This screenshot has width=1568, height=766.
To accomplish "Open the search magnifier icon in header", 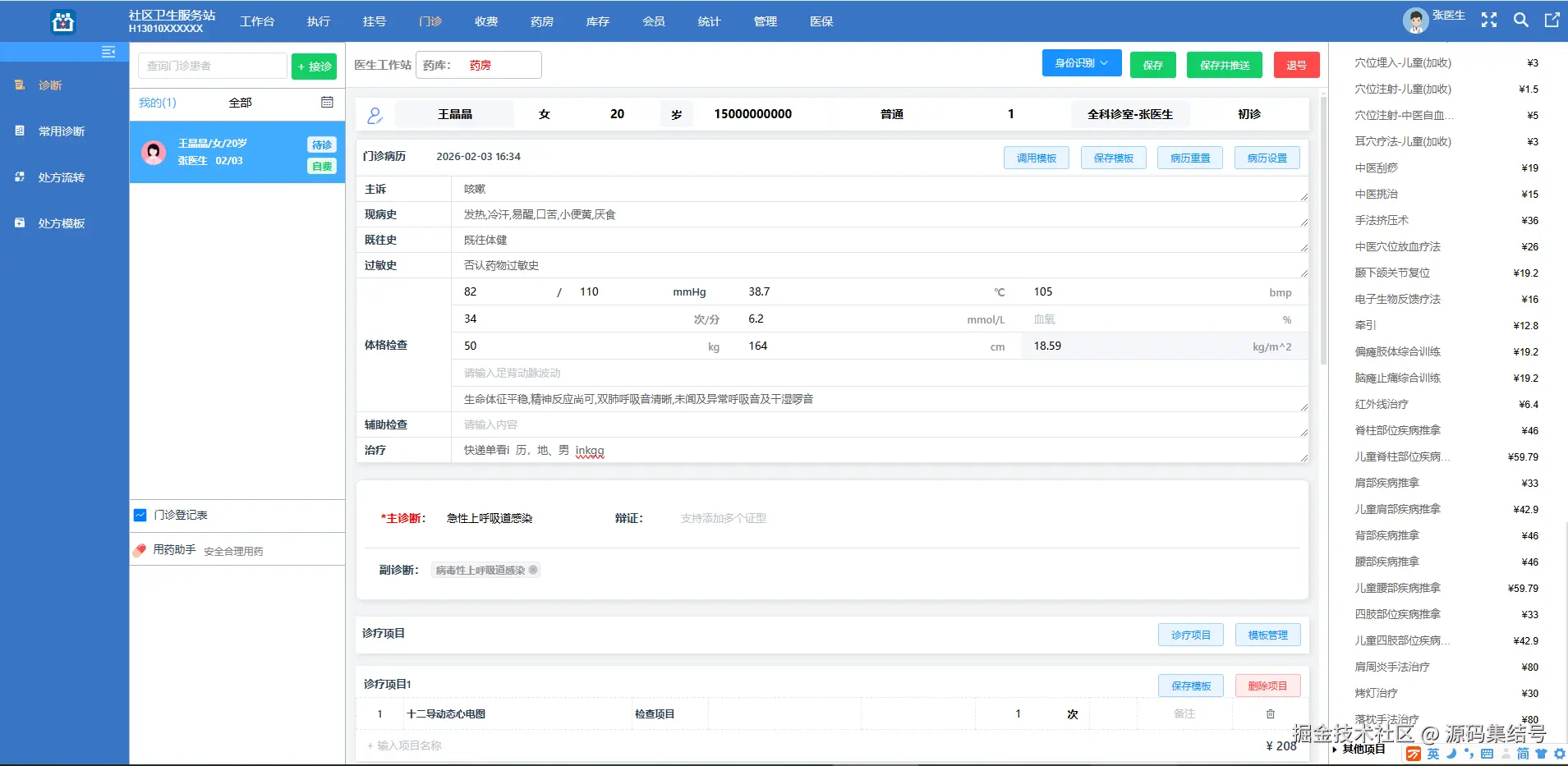I will click(x=1521, y=21).
